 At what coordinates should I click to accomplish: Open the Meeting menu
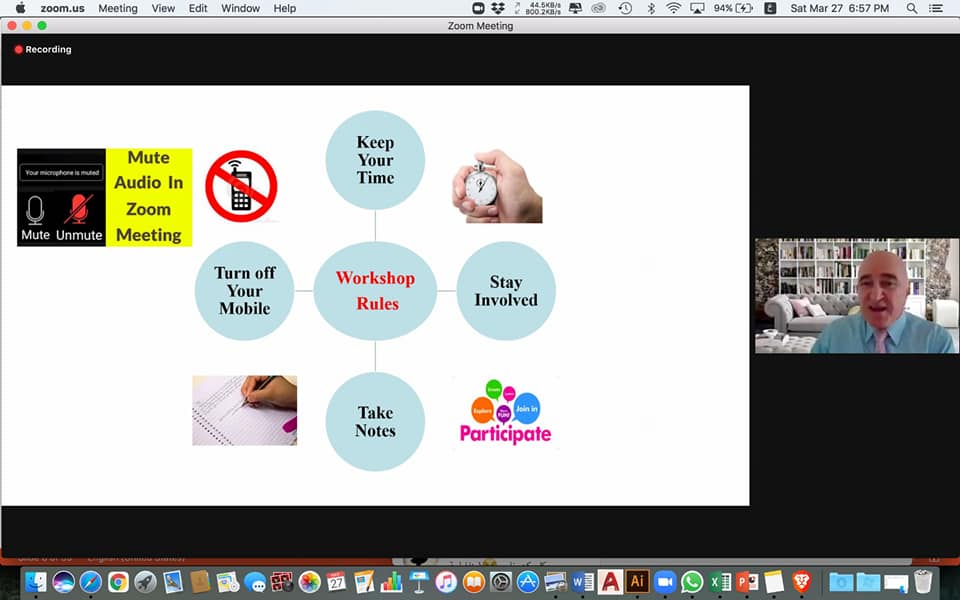[x=118, y=8]
